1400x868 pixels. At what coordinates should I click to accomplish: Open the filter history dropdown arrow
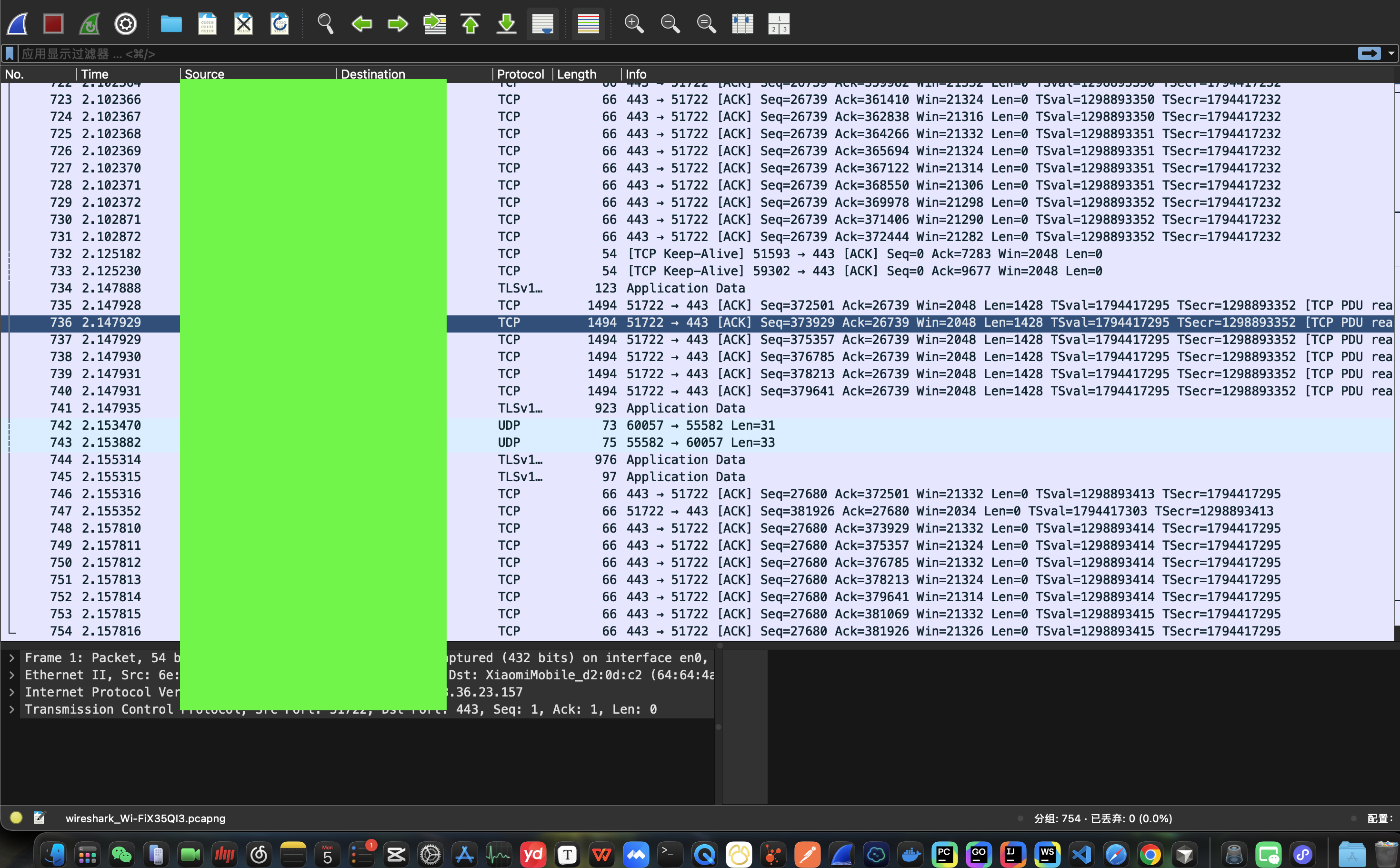(x=1391, y=54)
